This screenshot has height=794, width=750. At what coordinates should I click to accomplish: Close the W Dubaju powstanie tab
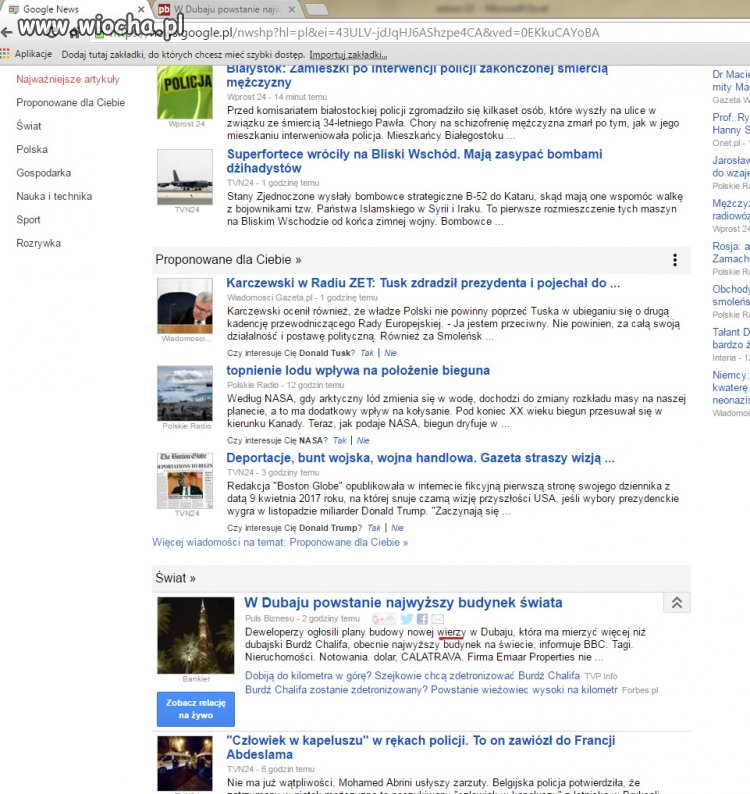292,9
